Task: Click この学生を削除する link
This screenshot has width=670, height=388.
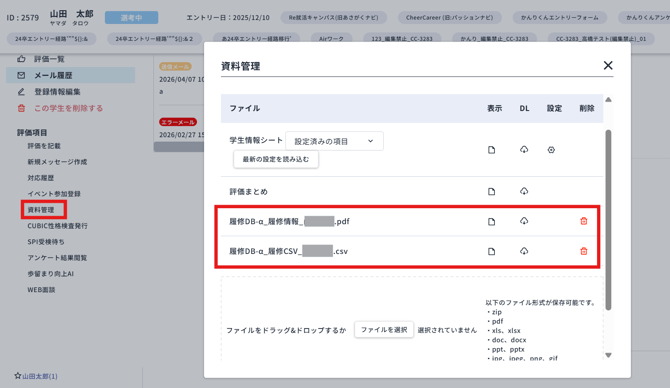Action: 68,108
